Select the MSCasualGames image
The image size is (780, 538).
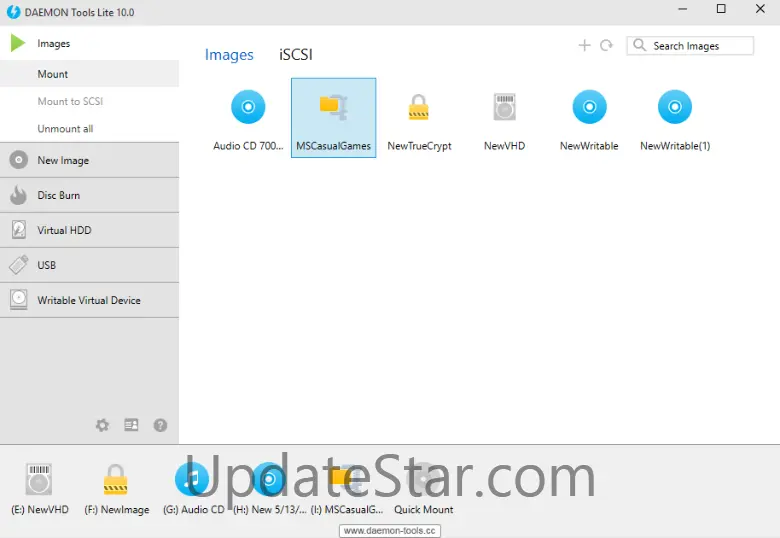(333, 118)
